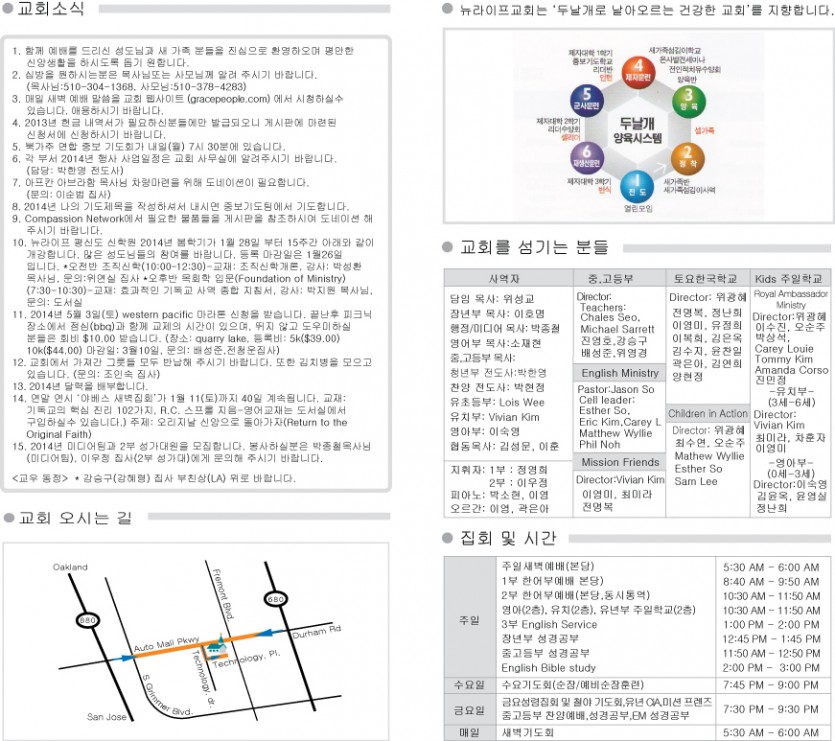
Task: Click the dark blue circle numbered 5
Action: (x=586, y=100)
